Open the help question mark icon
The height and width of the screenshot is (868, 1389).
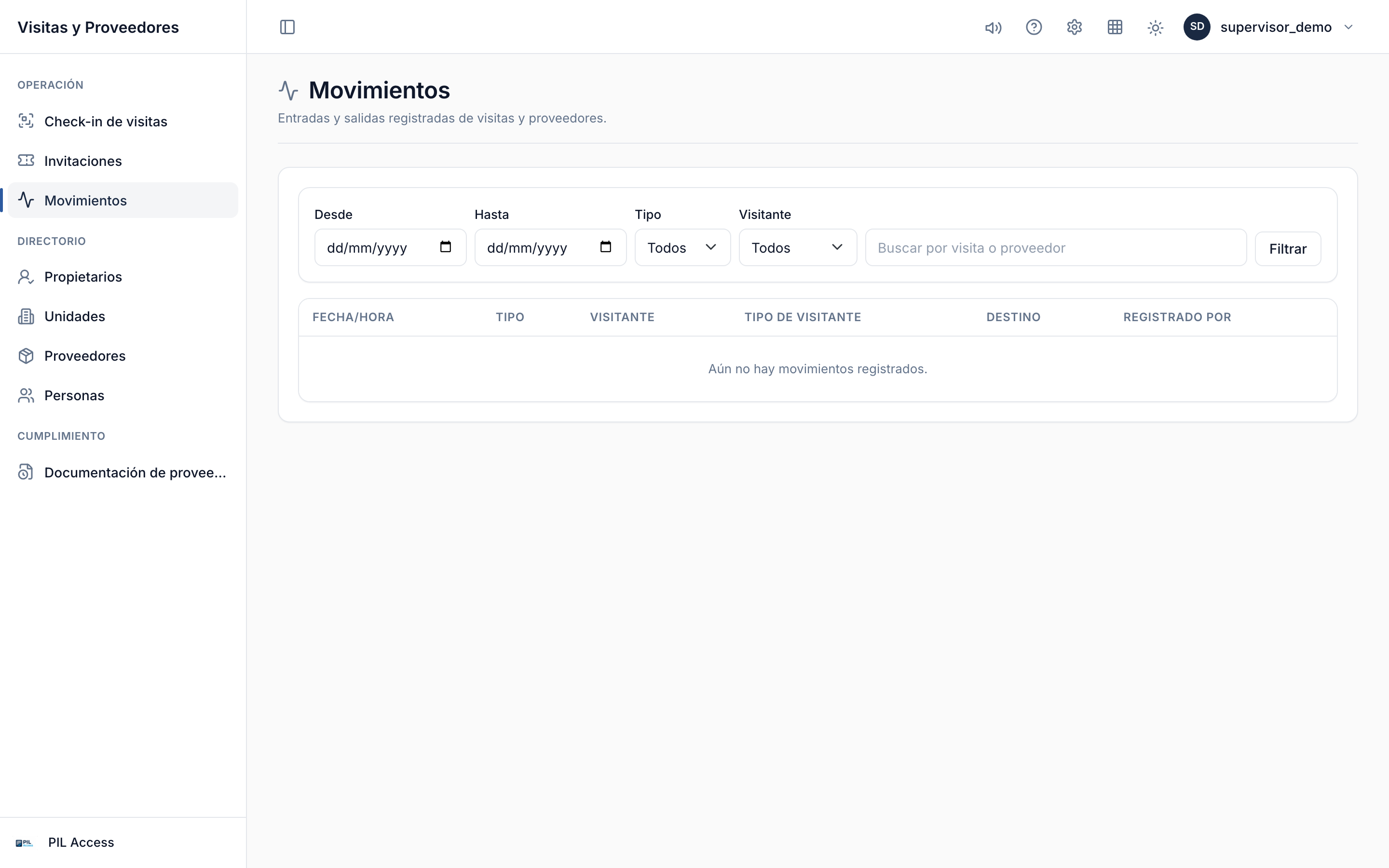[1034, 27]
